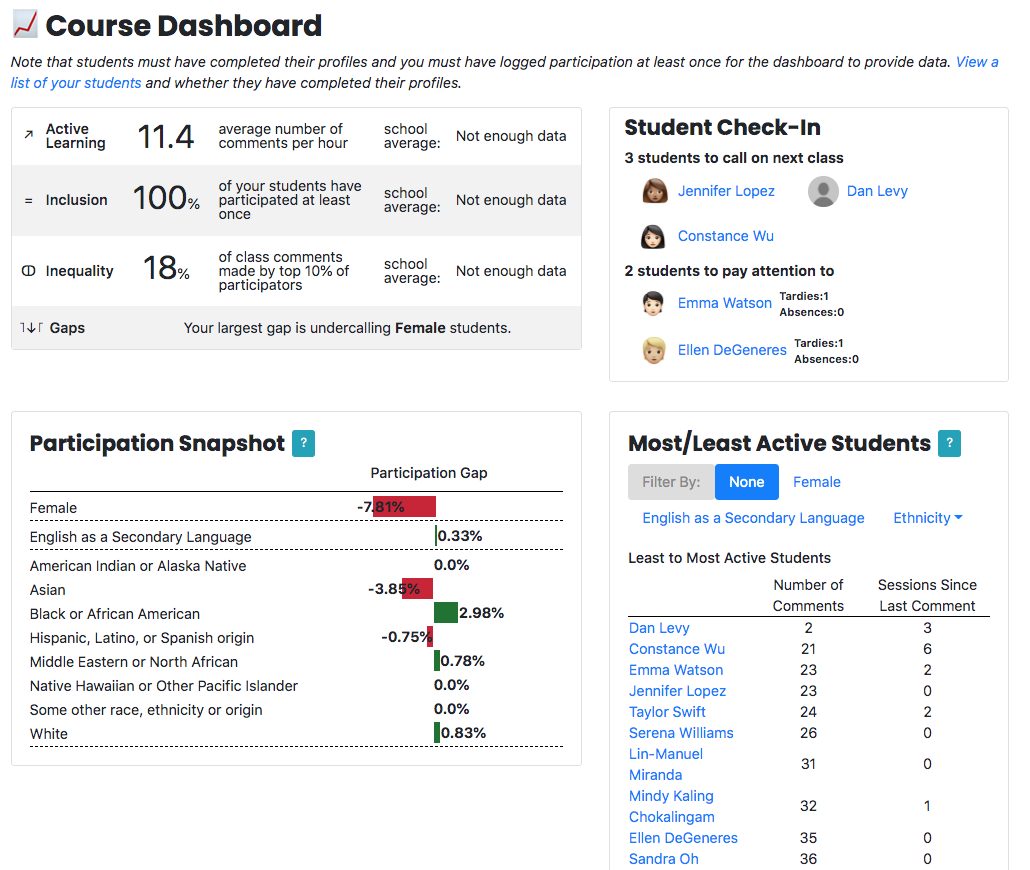Click the Number of Comments column header
Image resolution: width=1030 pixels, height=870 pixels.
(808, 595)
